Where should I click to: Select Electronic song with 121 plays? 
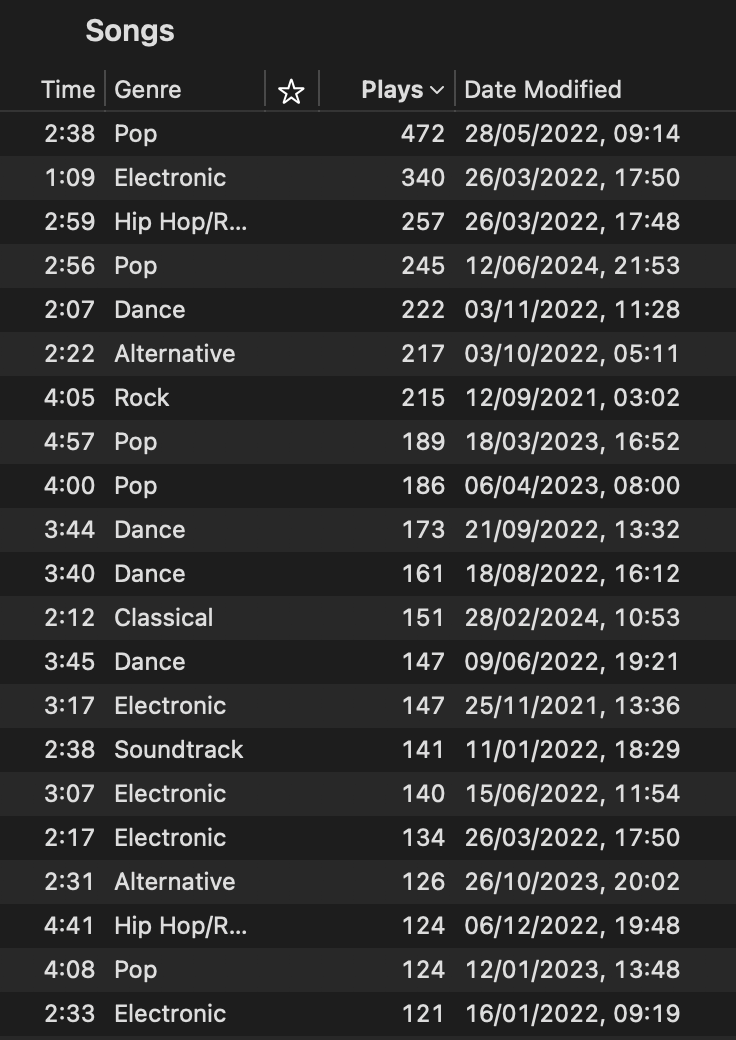tap(368, 1013)
